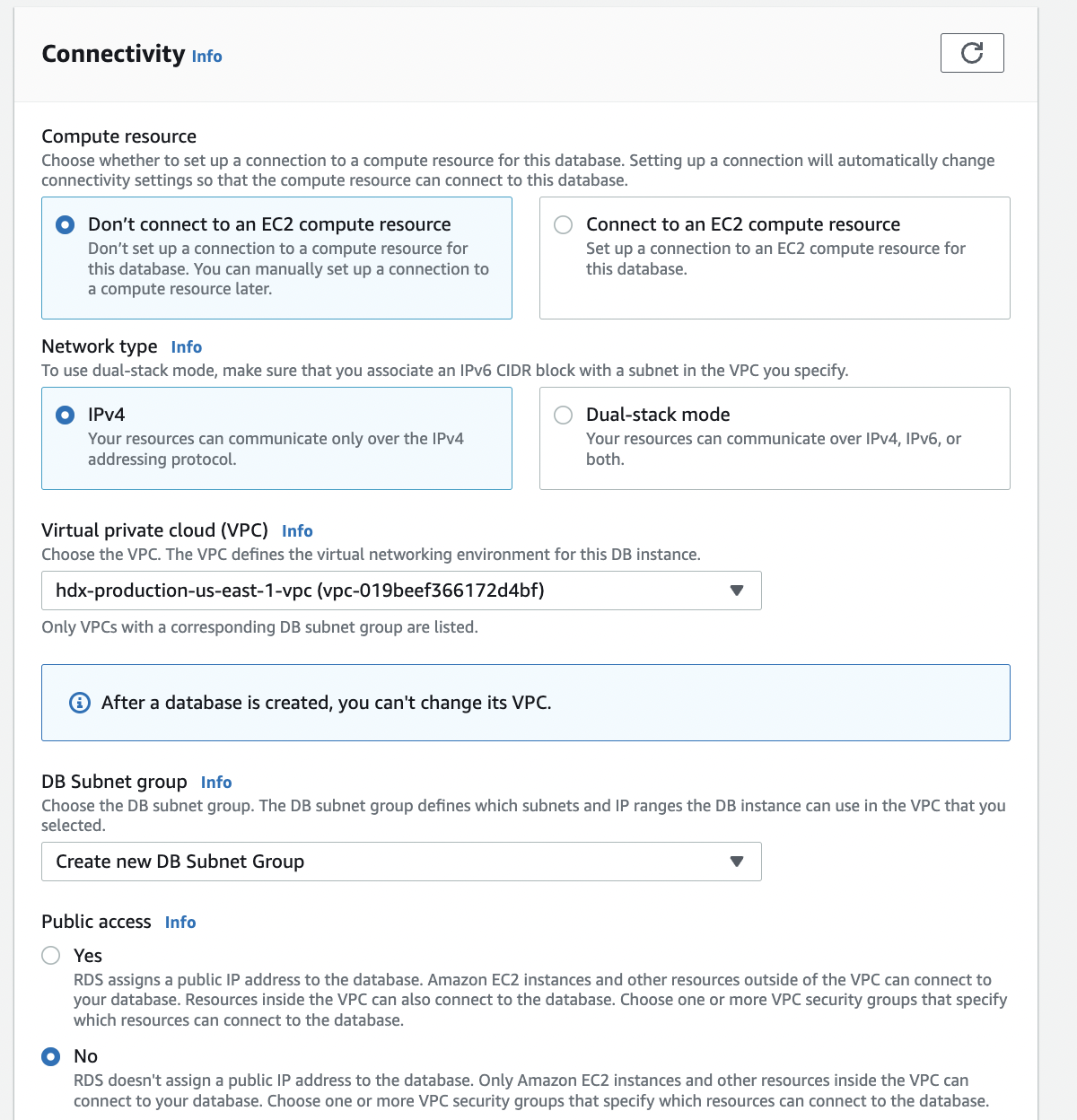
Task: Click the Create new DB Subnet Group field
Action: (400, 862)
